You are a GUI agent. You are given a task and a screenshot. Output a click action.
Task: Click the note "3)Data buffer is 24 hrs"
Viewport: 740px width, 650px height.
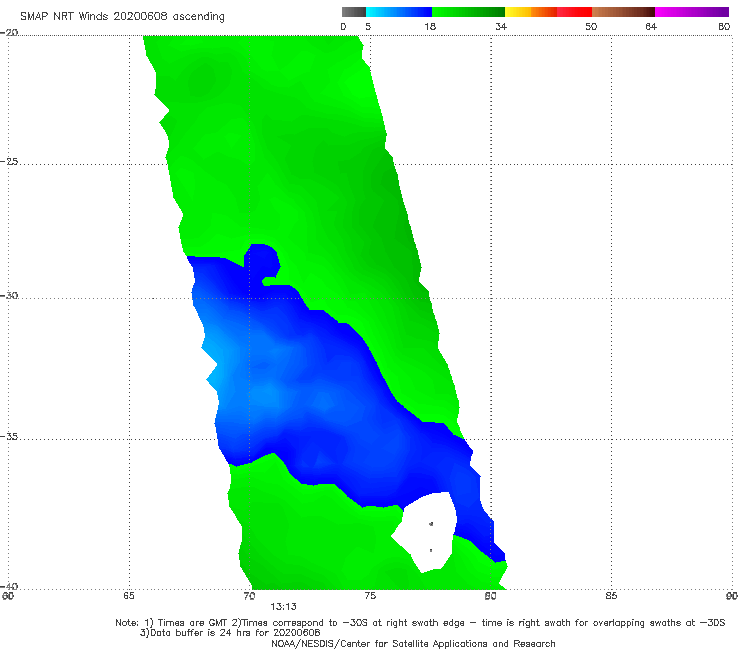(230, 633)
